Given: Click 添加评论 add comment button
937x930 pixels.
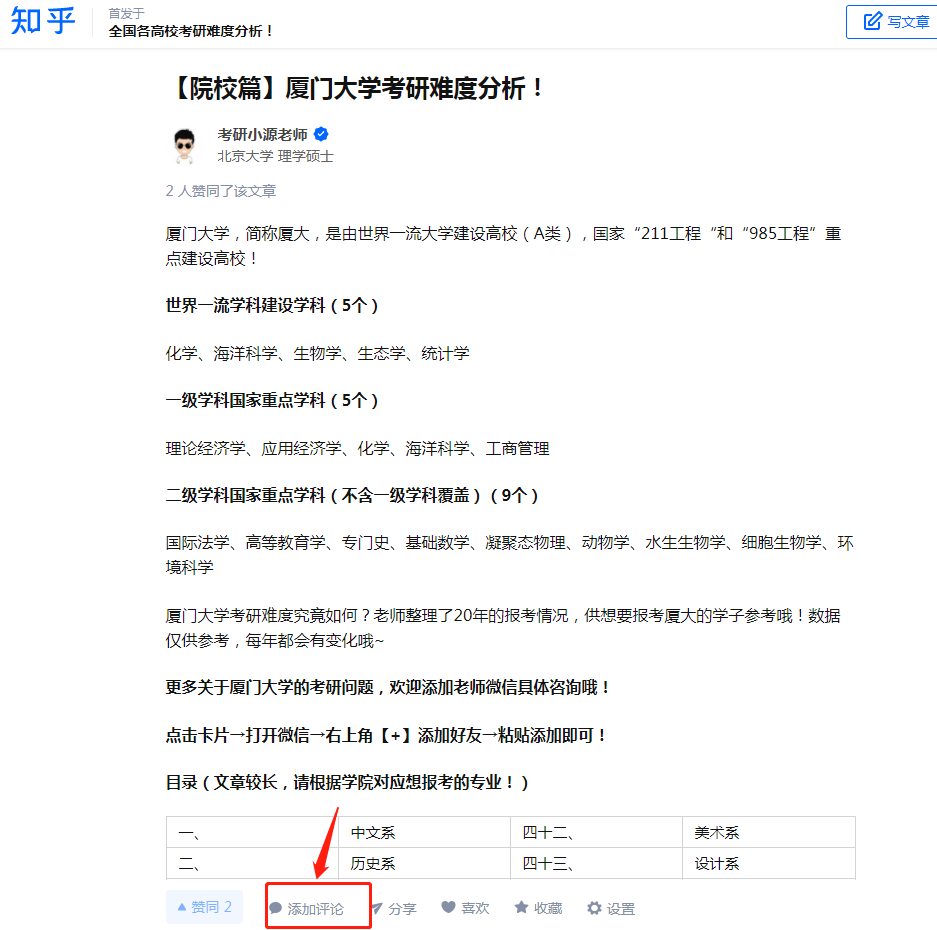Looking at the screenshot, I should 307,908.
